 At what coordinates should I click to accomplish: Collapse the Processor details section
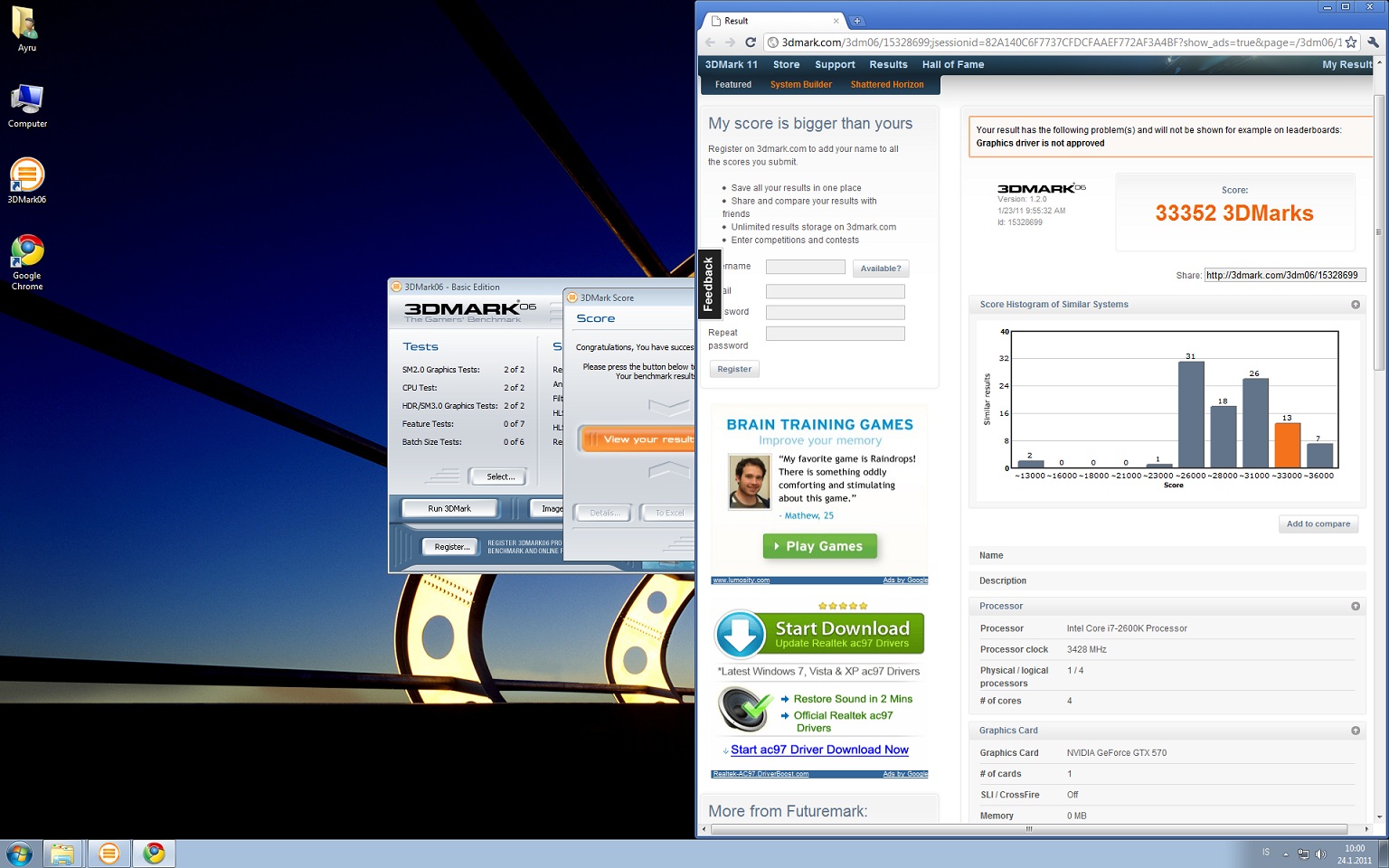[x=1355, y=607]
